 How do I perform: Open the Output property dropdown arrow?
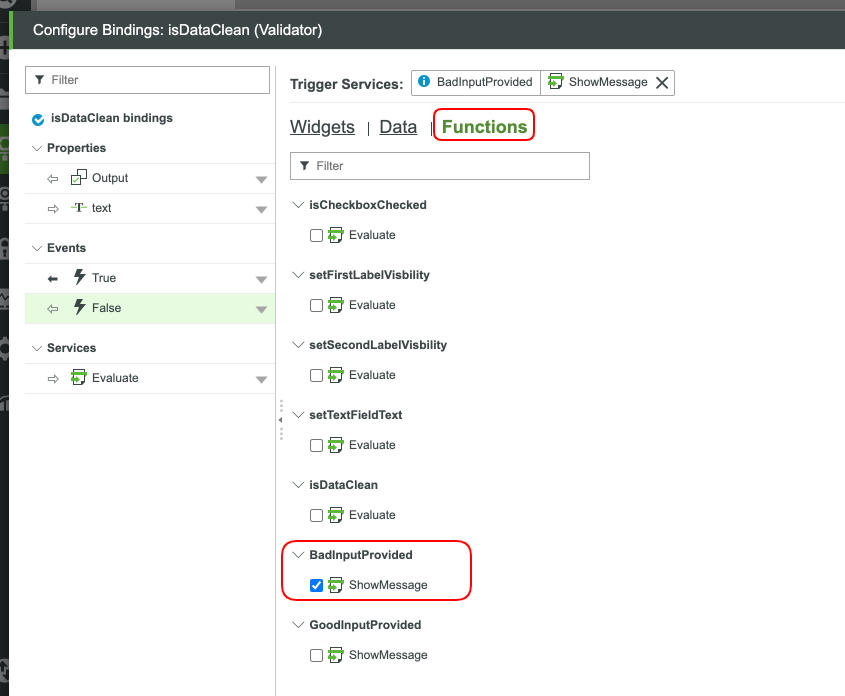260,178
